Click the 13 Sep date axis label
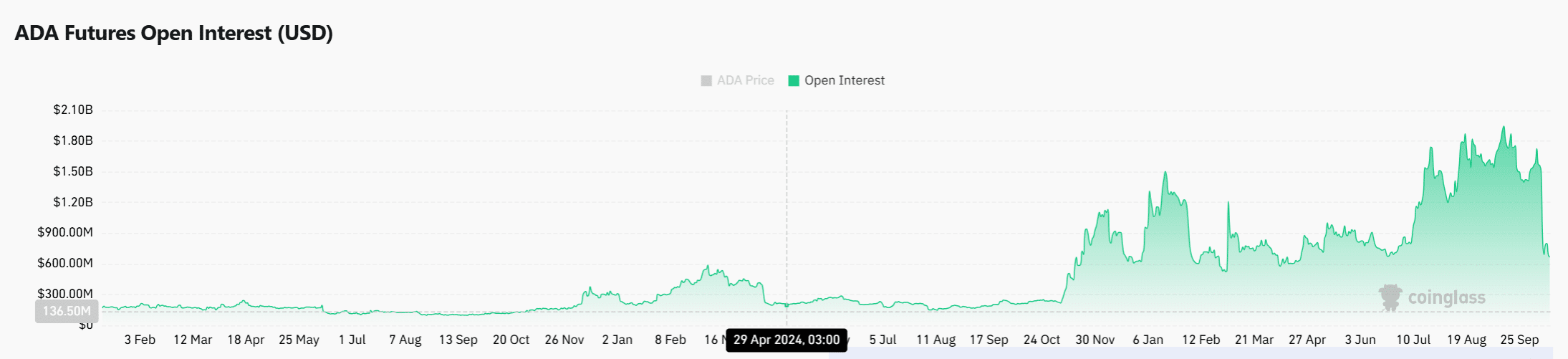Screen dimensions: 1568x359 pyautogui.click(x=458, y=340)
